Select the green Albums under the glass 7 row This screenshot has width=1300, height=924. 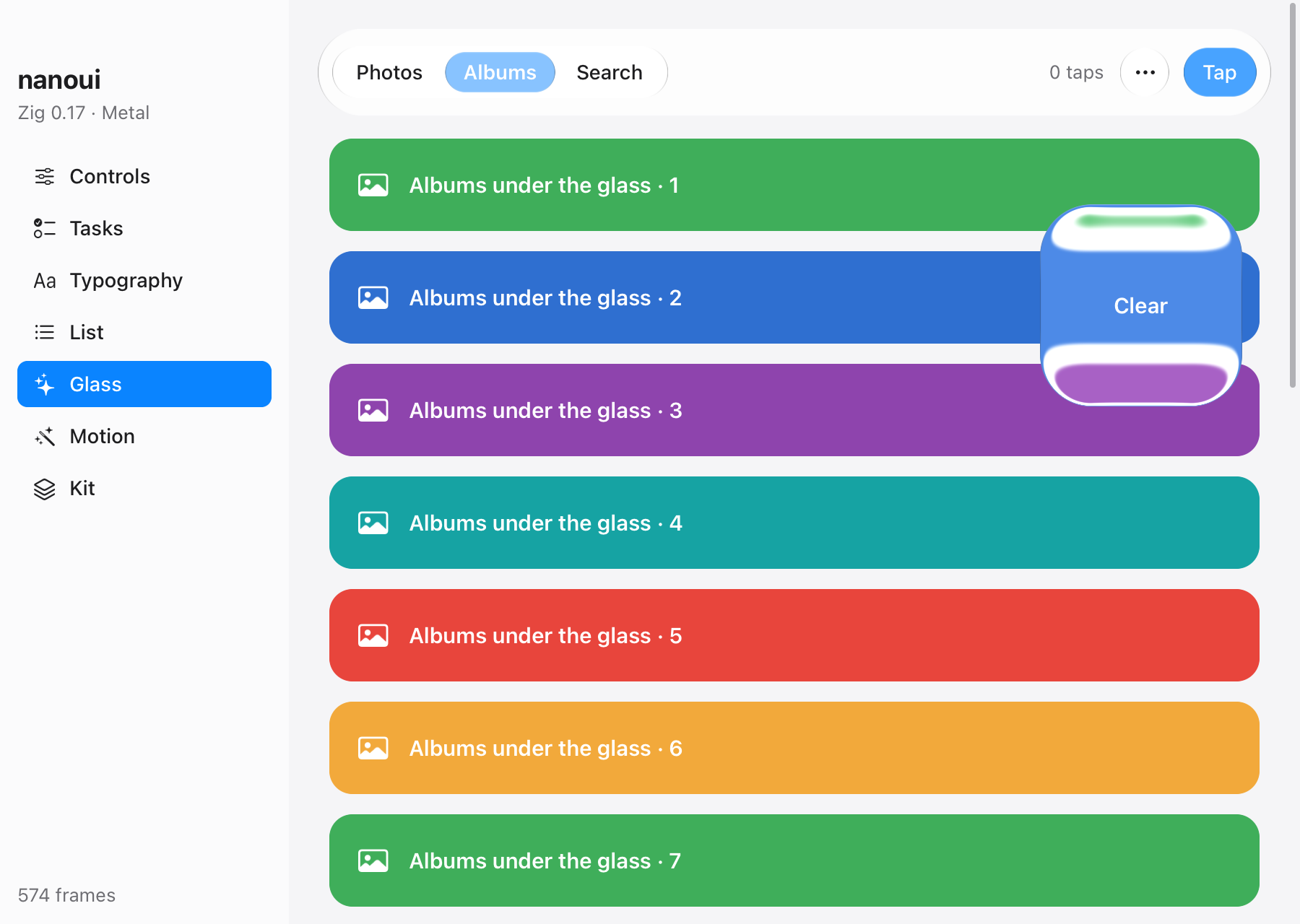point(794,860)
